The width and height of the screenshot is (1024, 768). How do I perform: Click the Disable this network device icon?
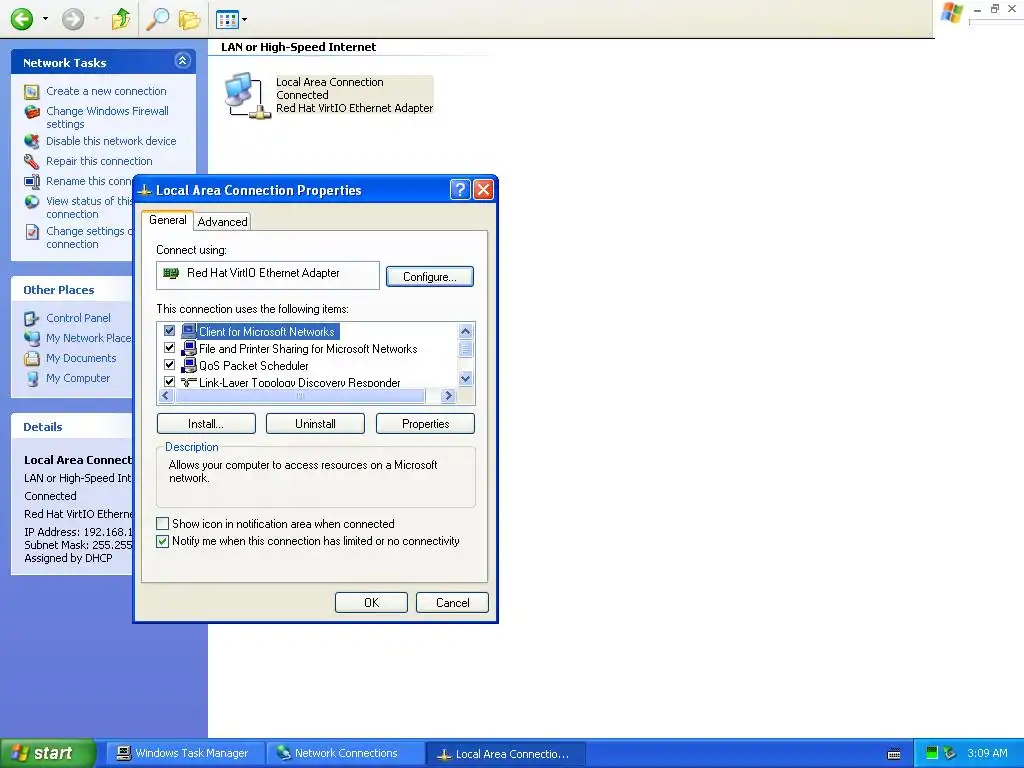pos(31,141)
